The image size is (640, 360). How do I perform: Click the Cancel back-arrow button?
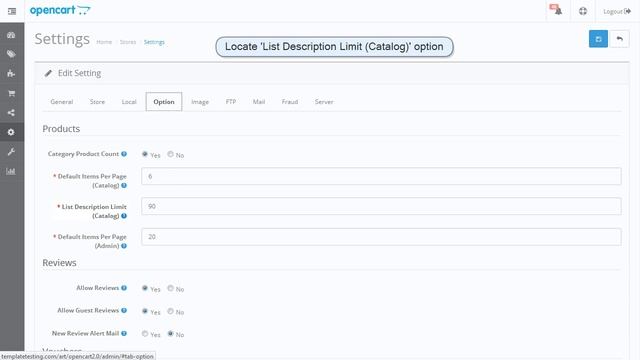pos(620,39)
